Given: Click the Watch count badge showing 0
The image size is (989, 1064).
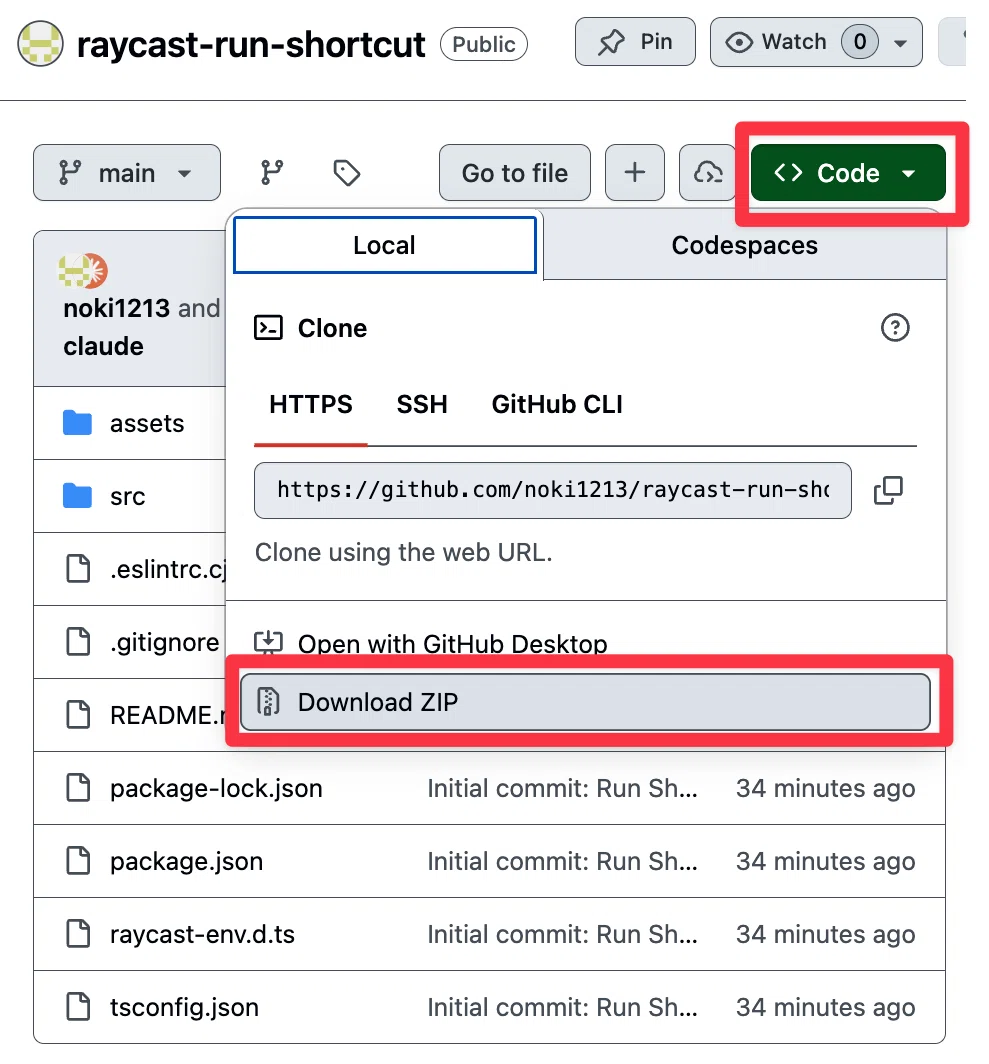Looking at the screenshot, I should coord(859,42).
